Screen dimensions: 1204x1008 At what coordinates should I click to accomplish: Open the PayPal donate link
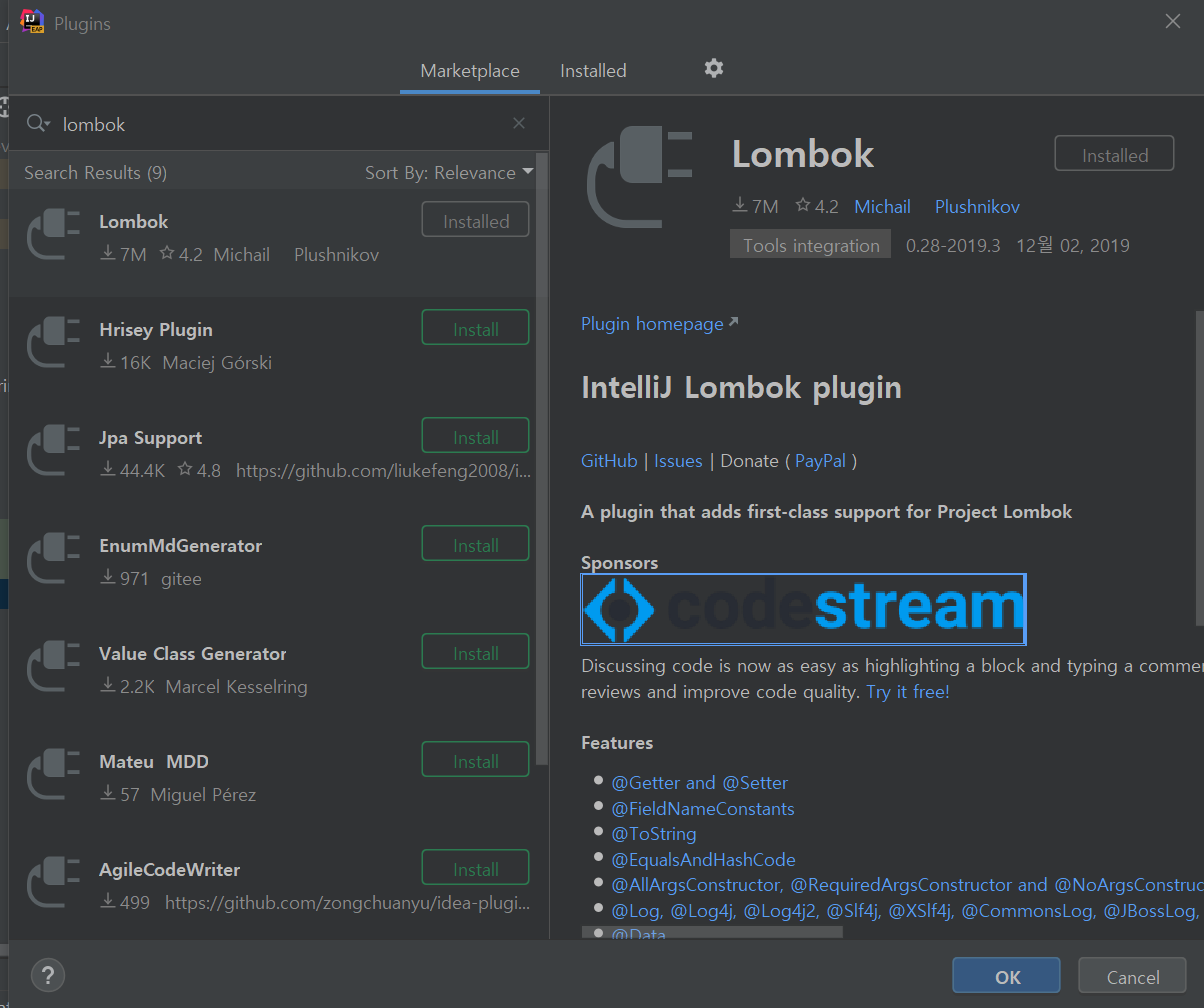(821, 461)
